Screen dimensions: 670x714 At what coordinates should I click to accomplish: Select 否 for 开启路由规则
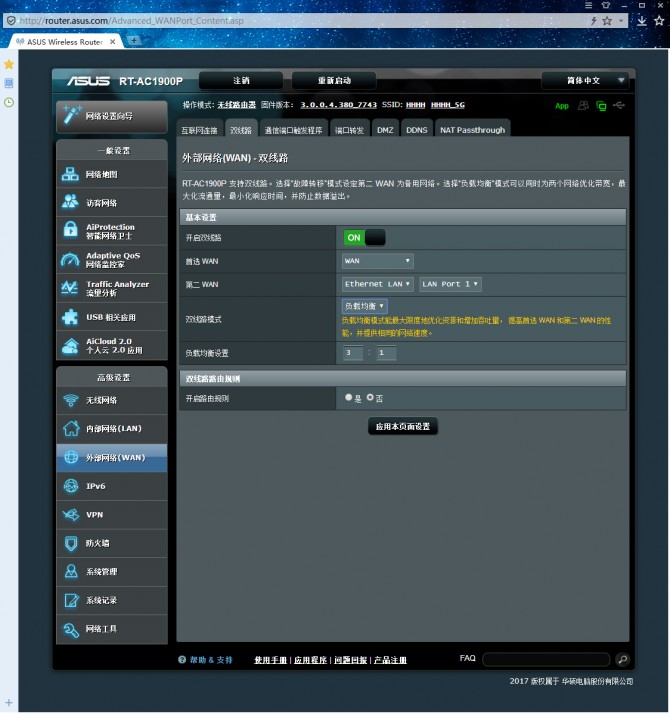(370, 397)
